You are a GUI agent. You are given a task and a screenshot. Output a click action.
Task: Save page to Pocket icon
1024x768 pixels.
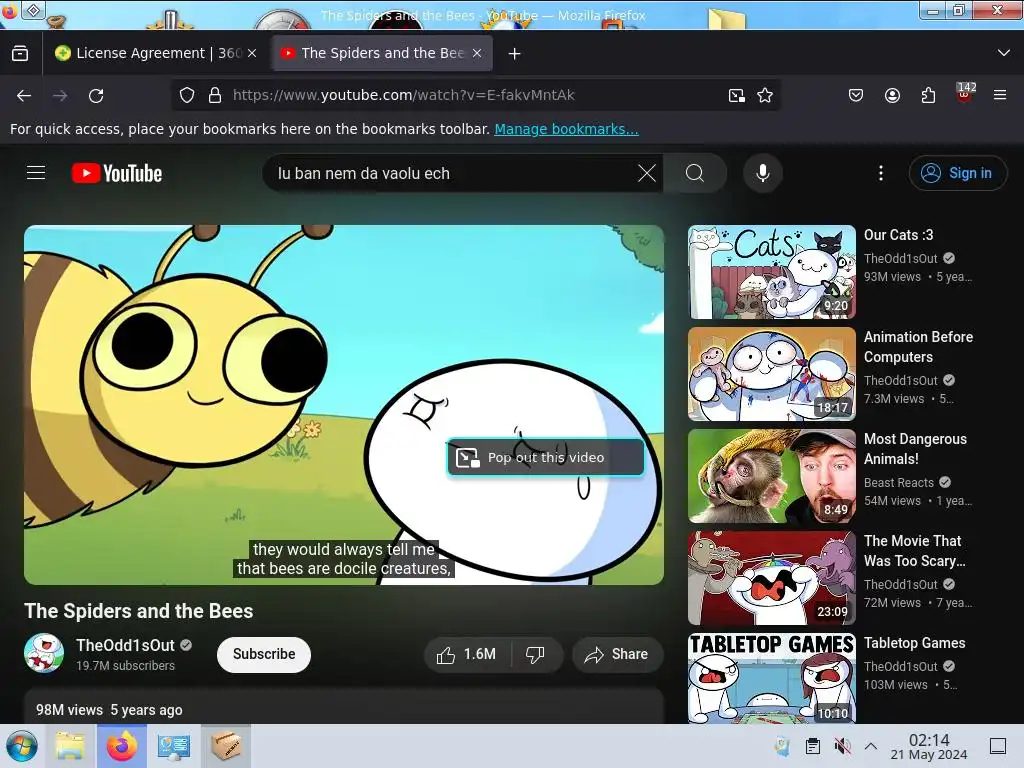click(x=856, y=95)
